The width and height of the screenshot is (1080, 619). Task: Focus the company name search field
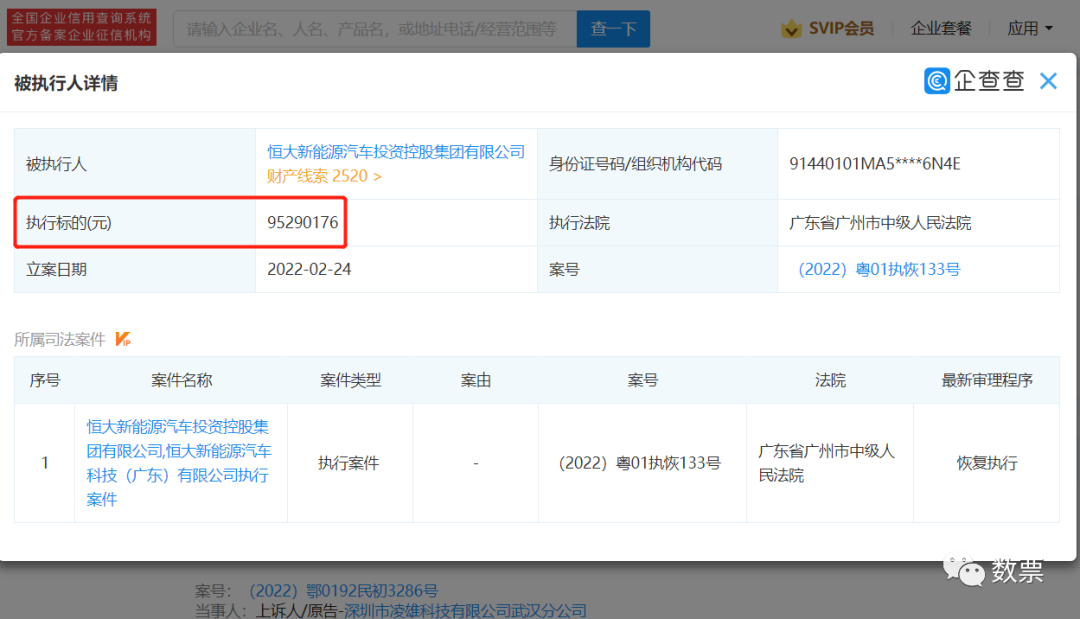pos(375,29)
